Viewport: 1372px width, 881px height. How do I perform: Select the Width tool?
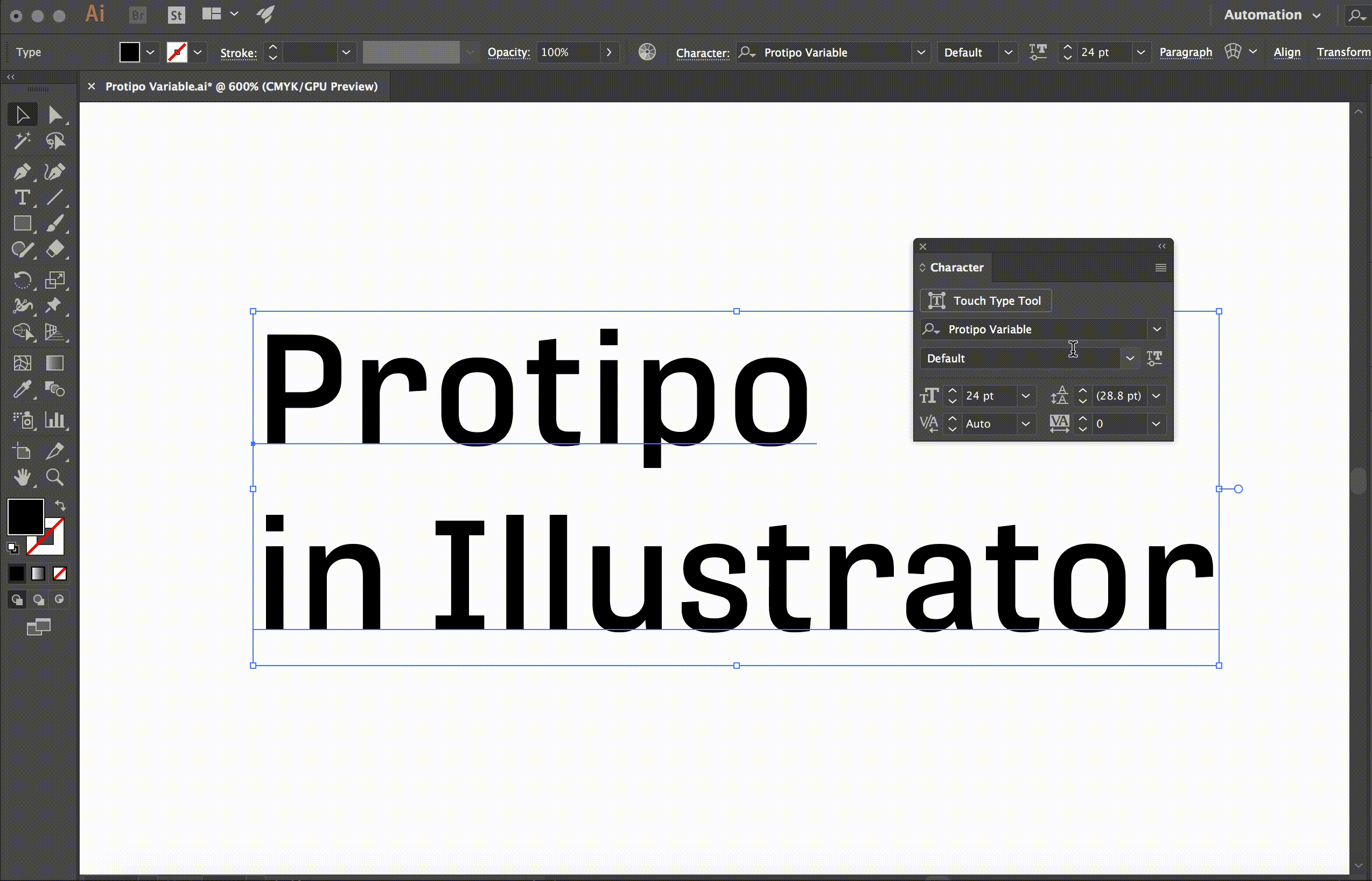click(22, 305)
